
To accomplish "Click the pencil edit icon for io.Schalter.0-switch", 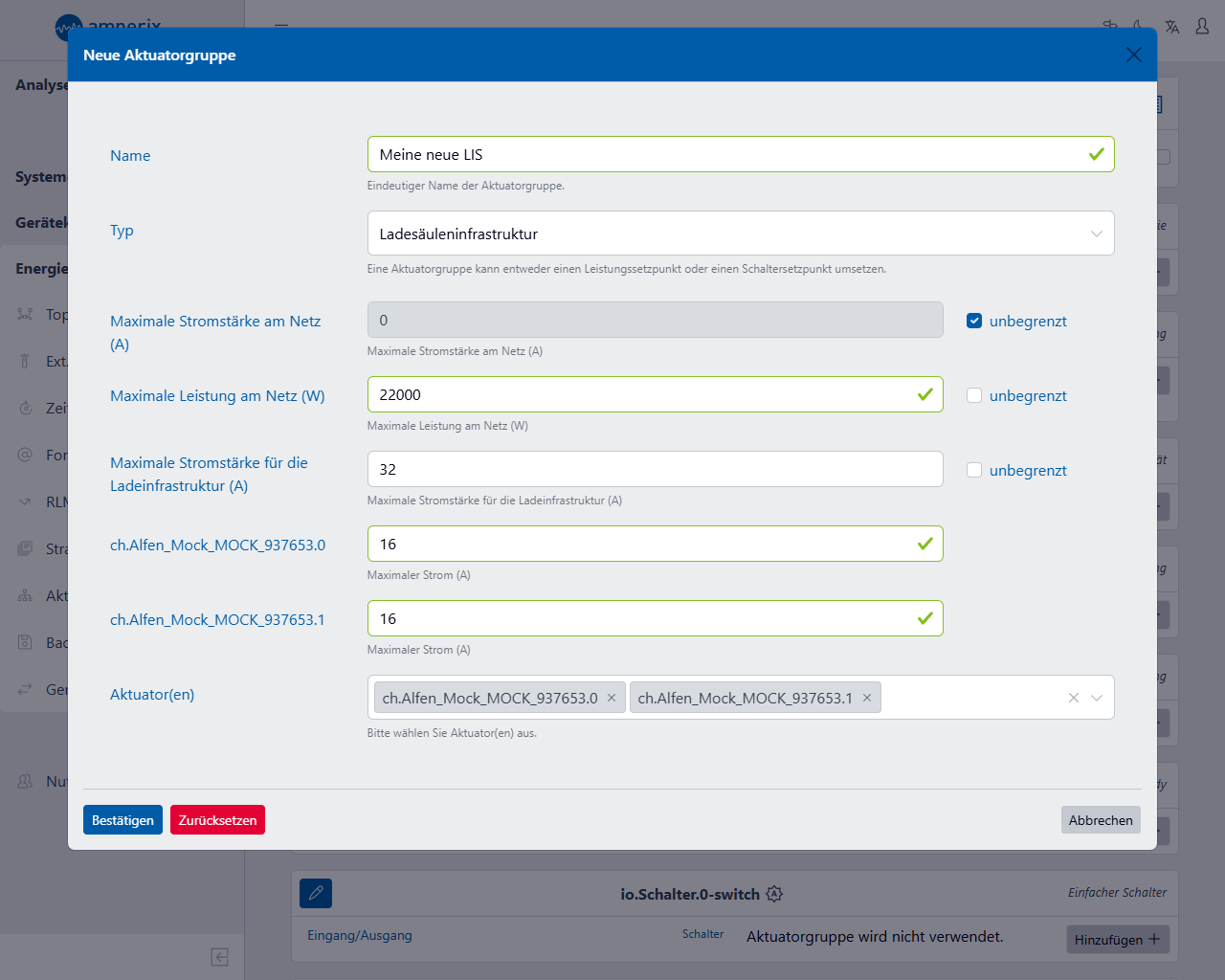I will tap(316, 893).
